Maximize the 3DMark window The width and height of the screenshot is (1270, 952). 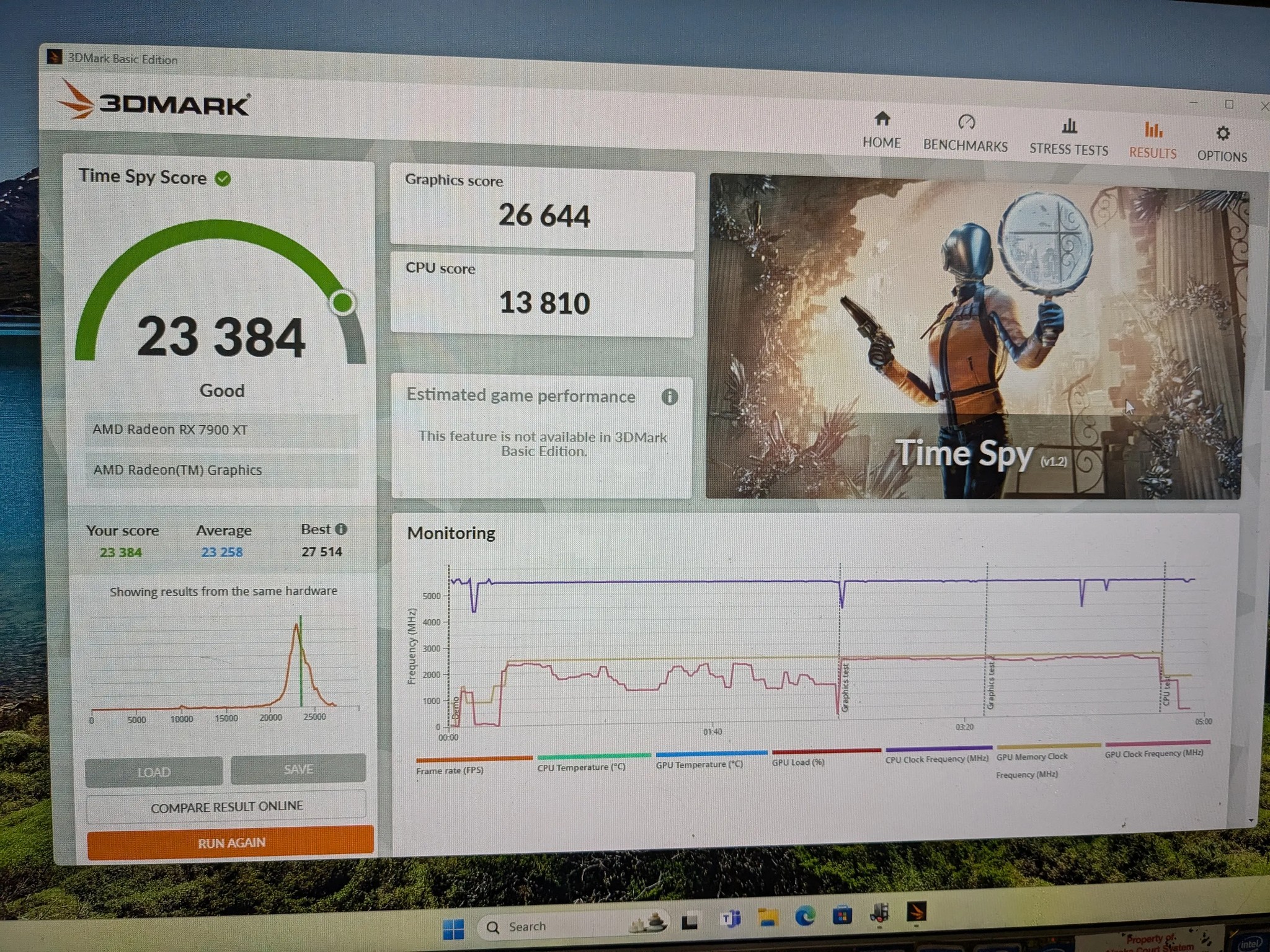coord(1229,104)
